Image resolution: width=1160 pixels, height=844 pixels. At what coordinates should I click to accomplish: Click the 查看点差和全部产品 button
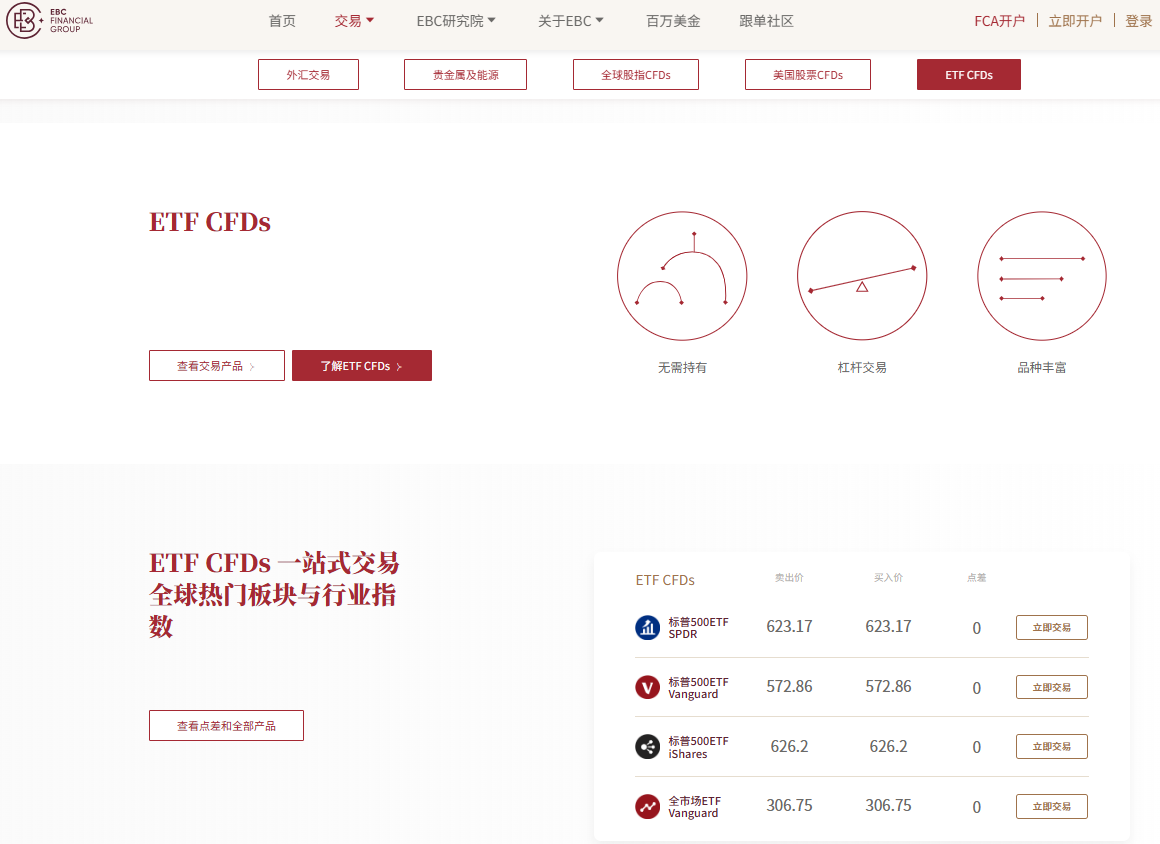(226, 726)
